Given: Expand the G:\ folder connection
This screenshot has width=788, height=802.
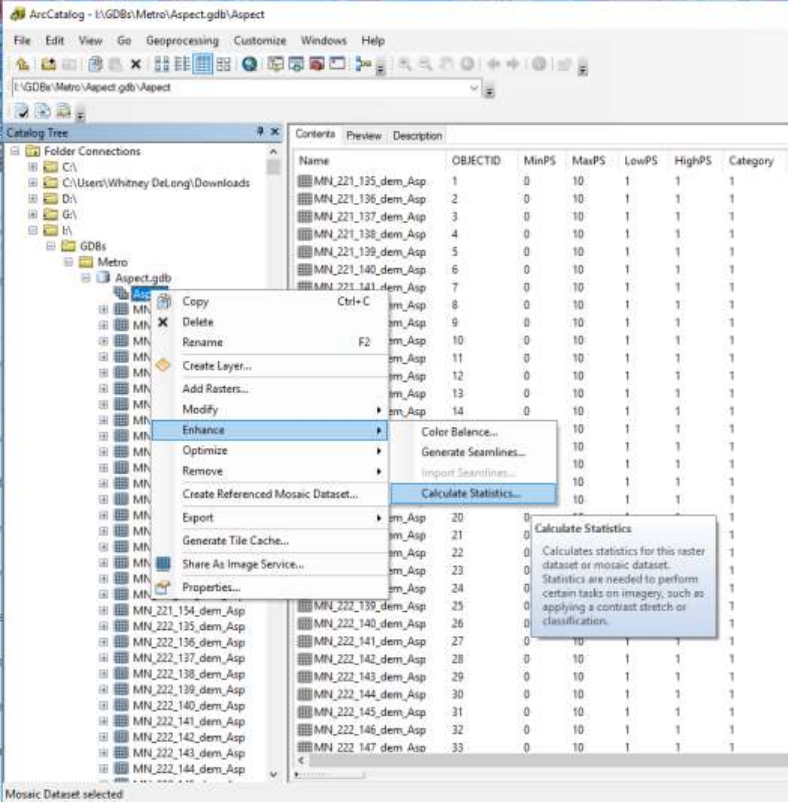Looking at the screenshot, I should 33,214.
